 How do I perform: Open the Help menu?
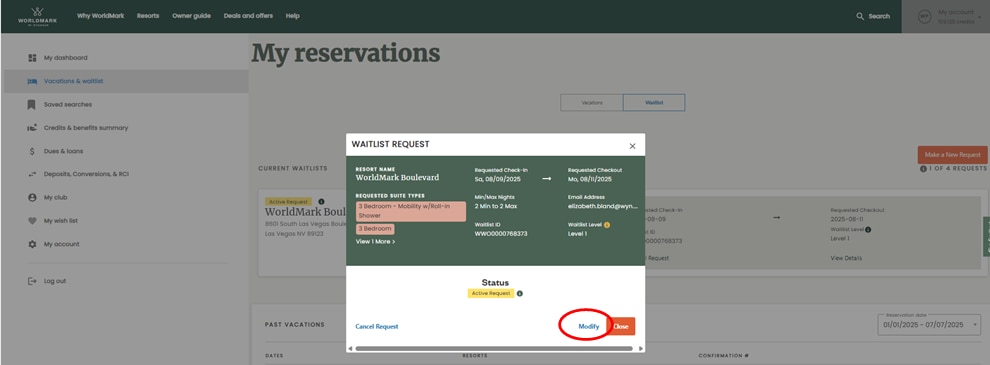pos(292,16)
